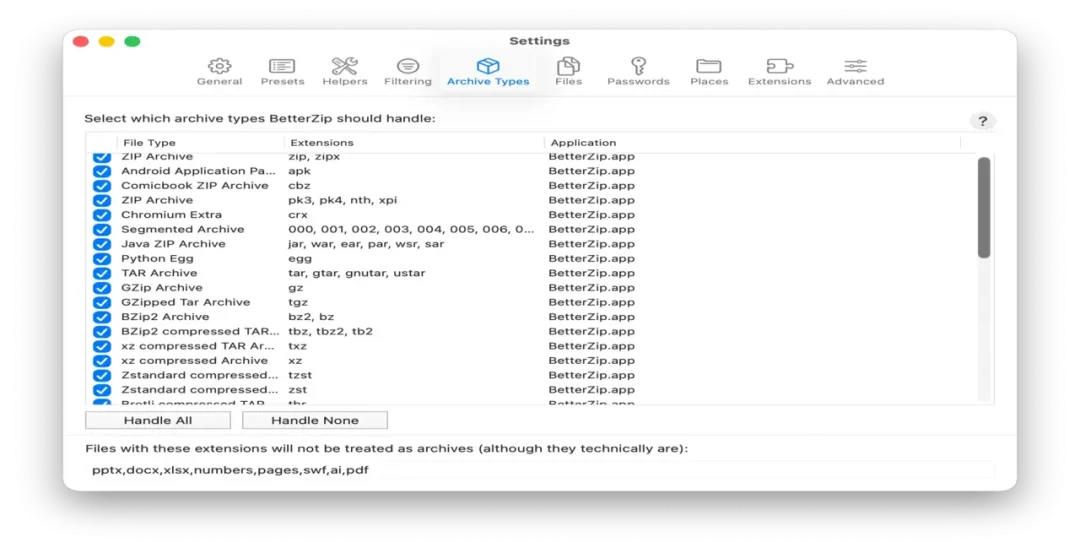
Task: Click the Handle All button
Action: pyautogui.click(x=158, y=420)
